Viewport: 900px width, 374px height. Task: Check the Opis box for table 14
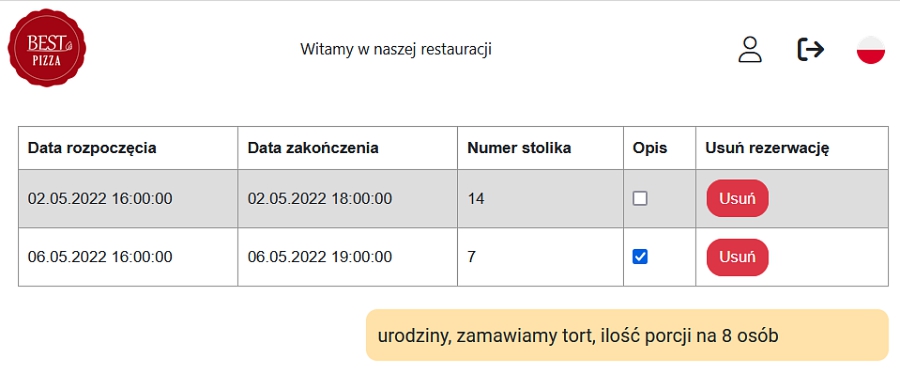(640, 198)
